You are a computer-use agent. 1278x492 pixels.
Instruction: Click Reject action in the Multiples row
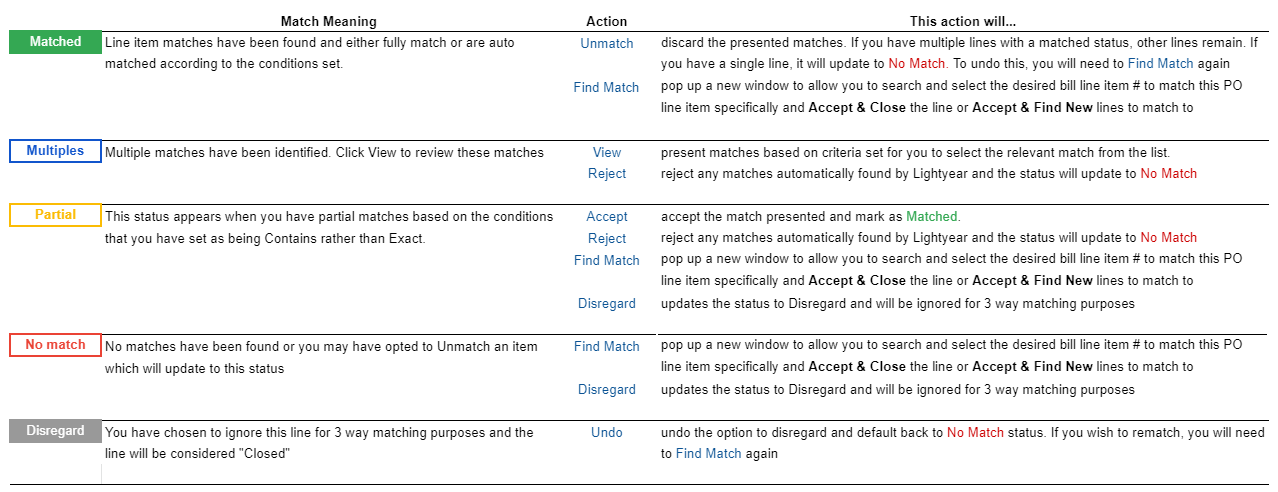[607, 173]
